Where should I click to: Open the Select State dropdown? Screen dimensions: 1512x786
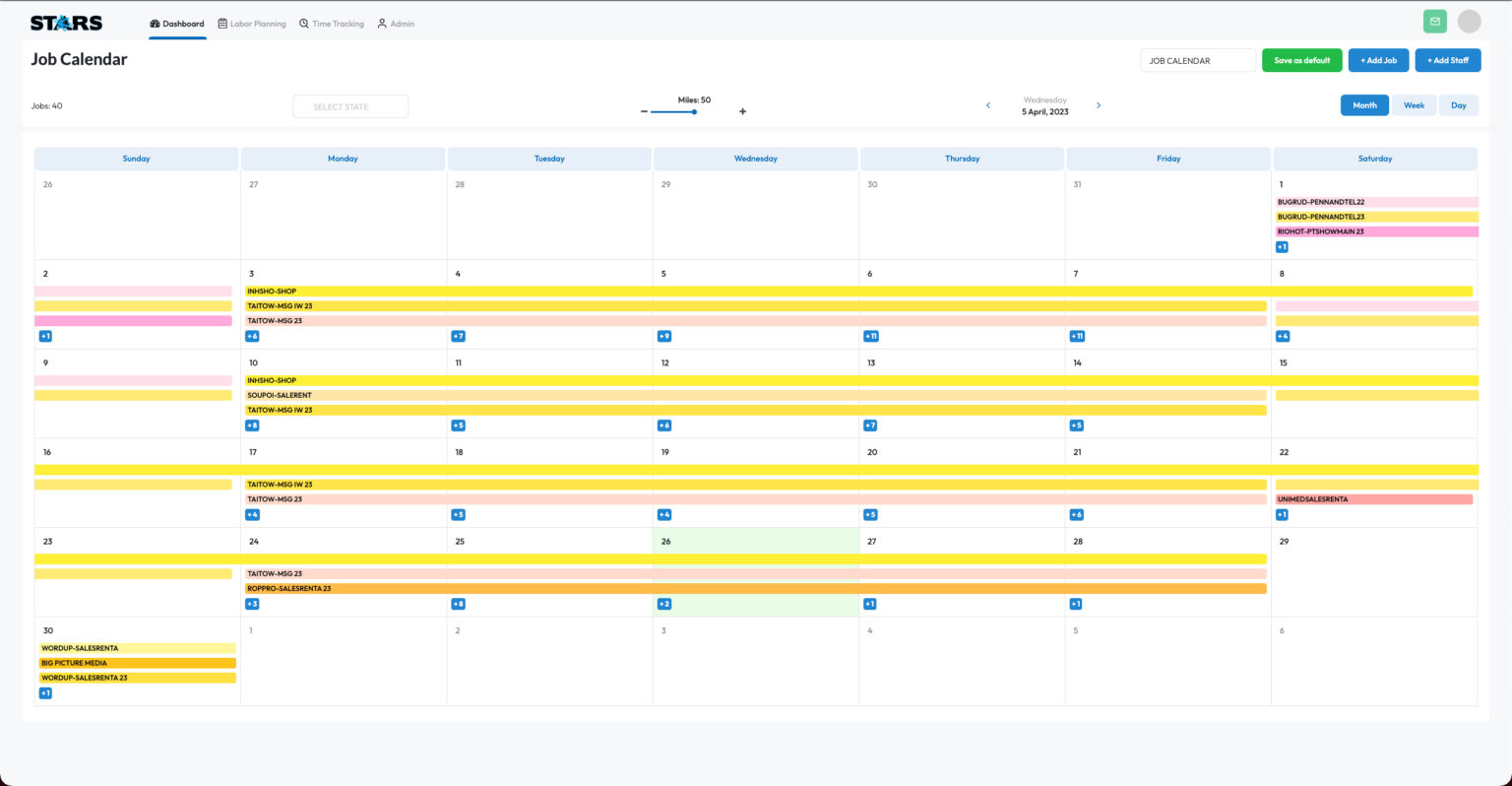(x=350, y=106)
